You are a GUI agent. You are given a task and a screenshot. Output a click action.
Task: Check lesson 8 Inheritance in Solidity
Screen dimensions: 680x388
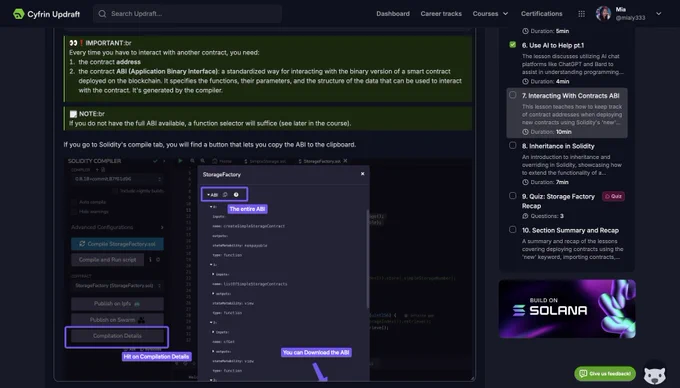(x=513, y=145)
